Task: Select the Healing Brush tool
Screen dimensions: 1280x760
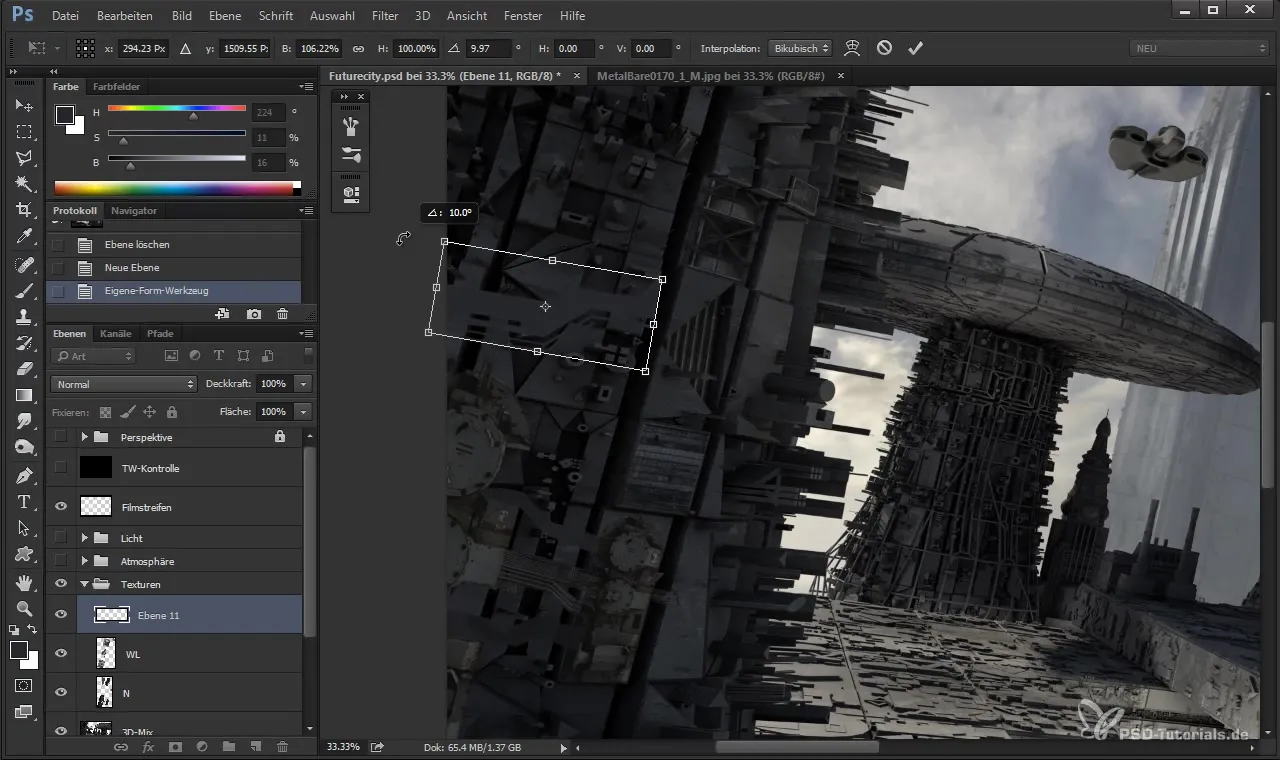Action: [x=24, y=265]
